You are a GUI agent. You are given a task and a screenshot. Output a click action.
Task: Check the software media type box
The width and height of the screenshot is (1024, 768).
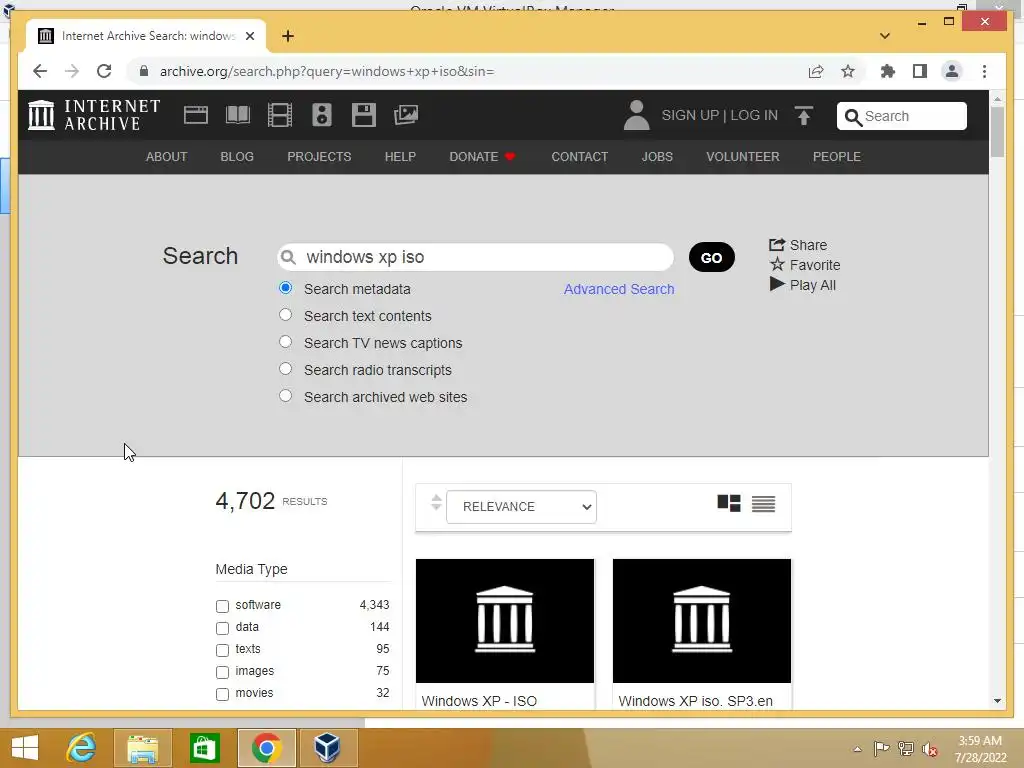point(222,606)
